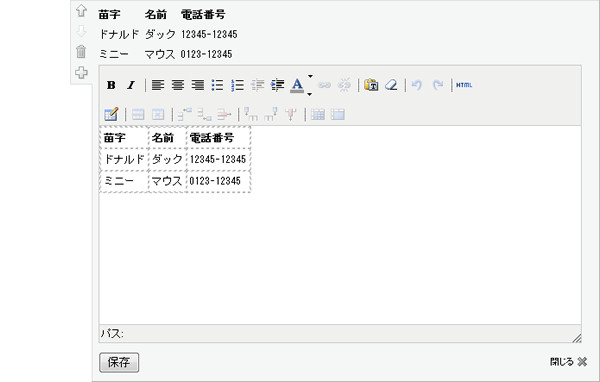Add a new block with plus icon
Image resolution: width=600 pixels, height=382 pixels.
81,72
